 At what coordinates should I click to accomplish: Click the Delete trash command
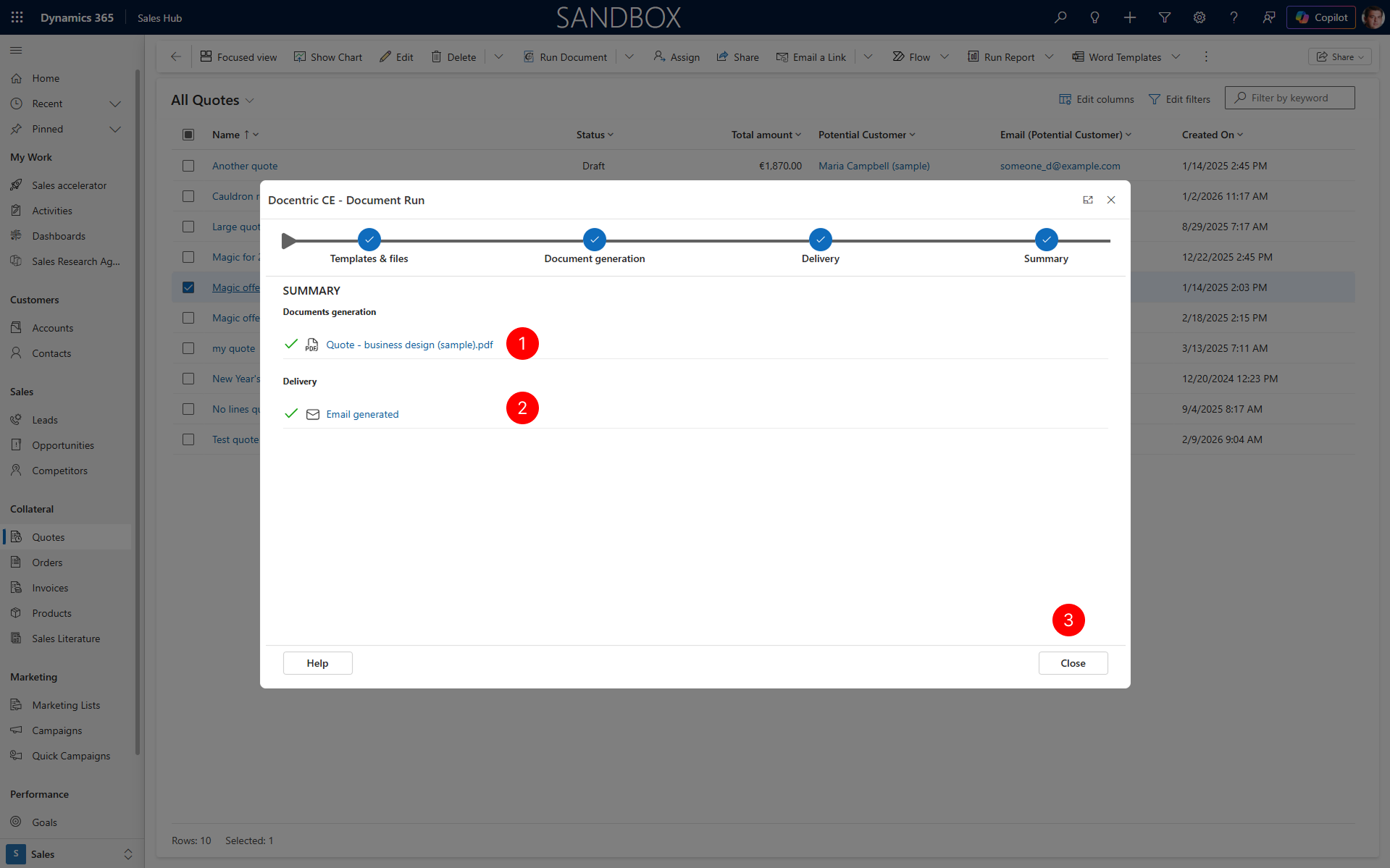453,57
